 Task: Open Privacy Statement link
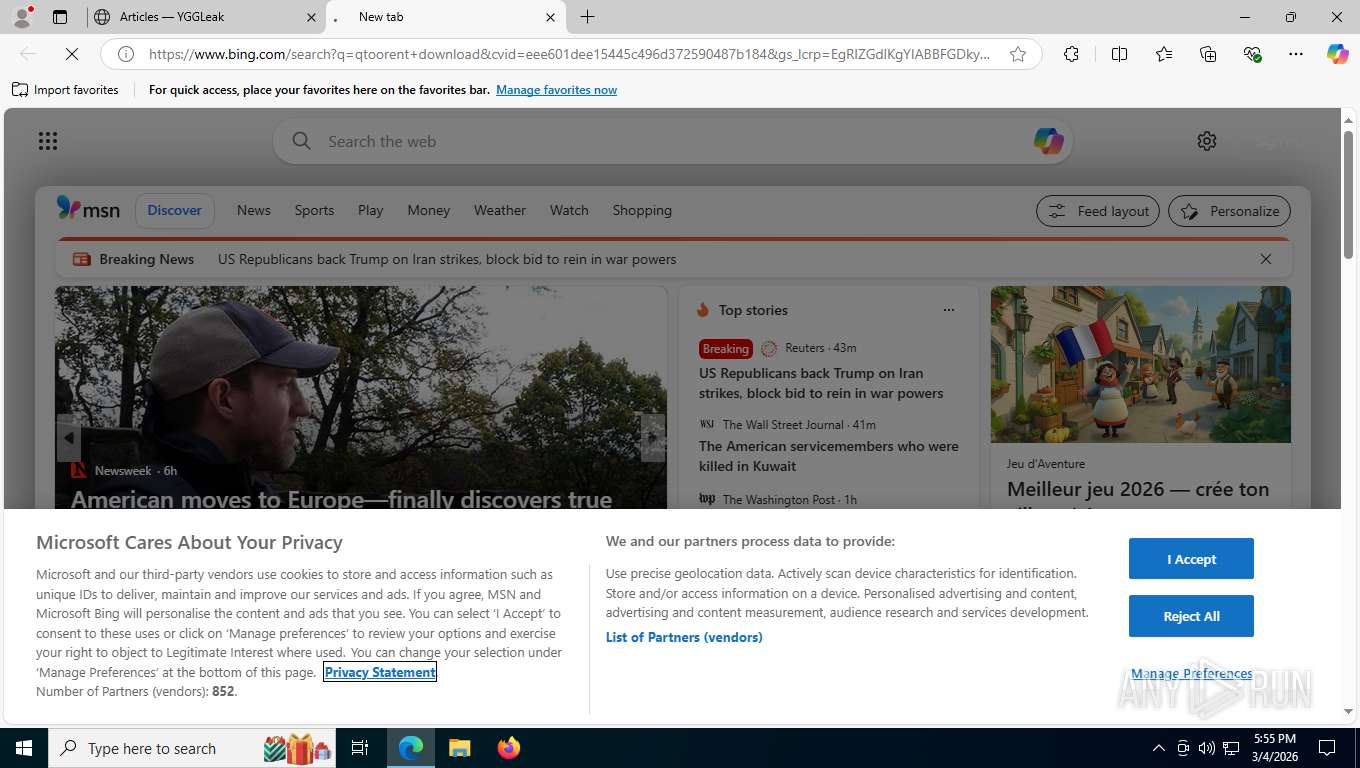click(x=380, y=672)
